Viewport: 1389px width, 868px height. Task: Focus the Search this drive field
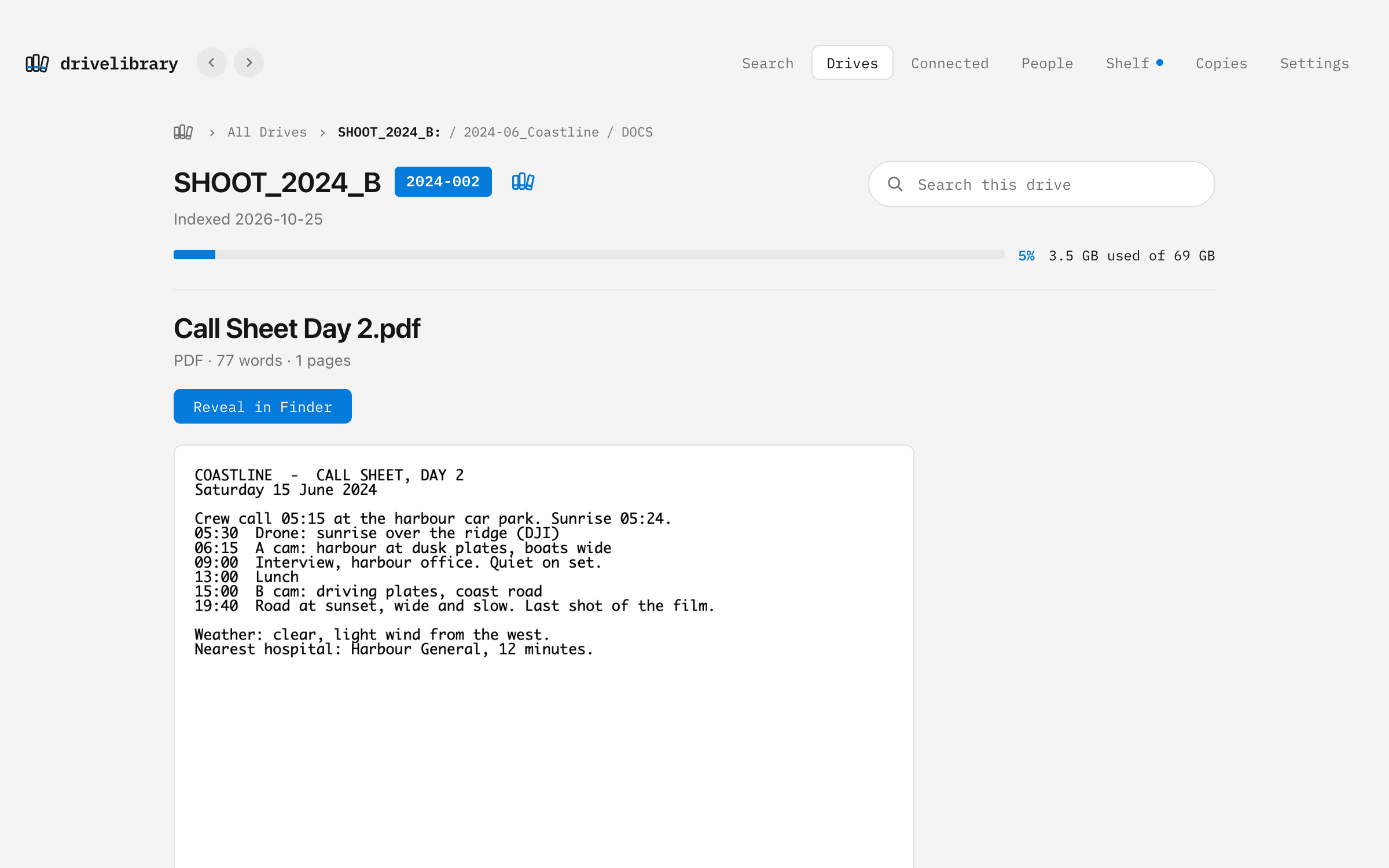[1042, 184]
